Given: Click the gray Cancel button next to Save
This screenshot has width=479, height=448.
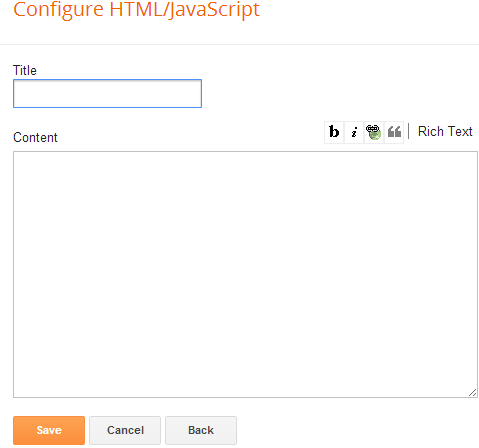Looking at the screenshot, I should [125, 430].
